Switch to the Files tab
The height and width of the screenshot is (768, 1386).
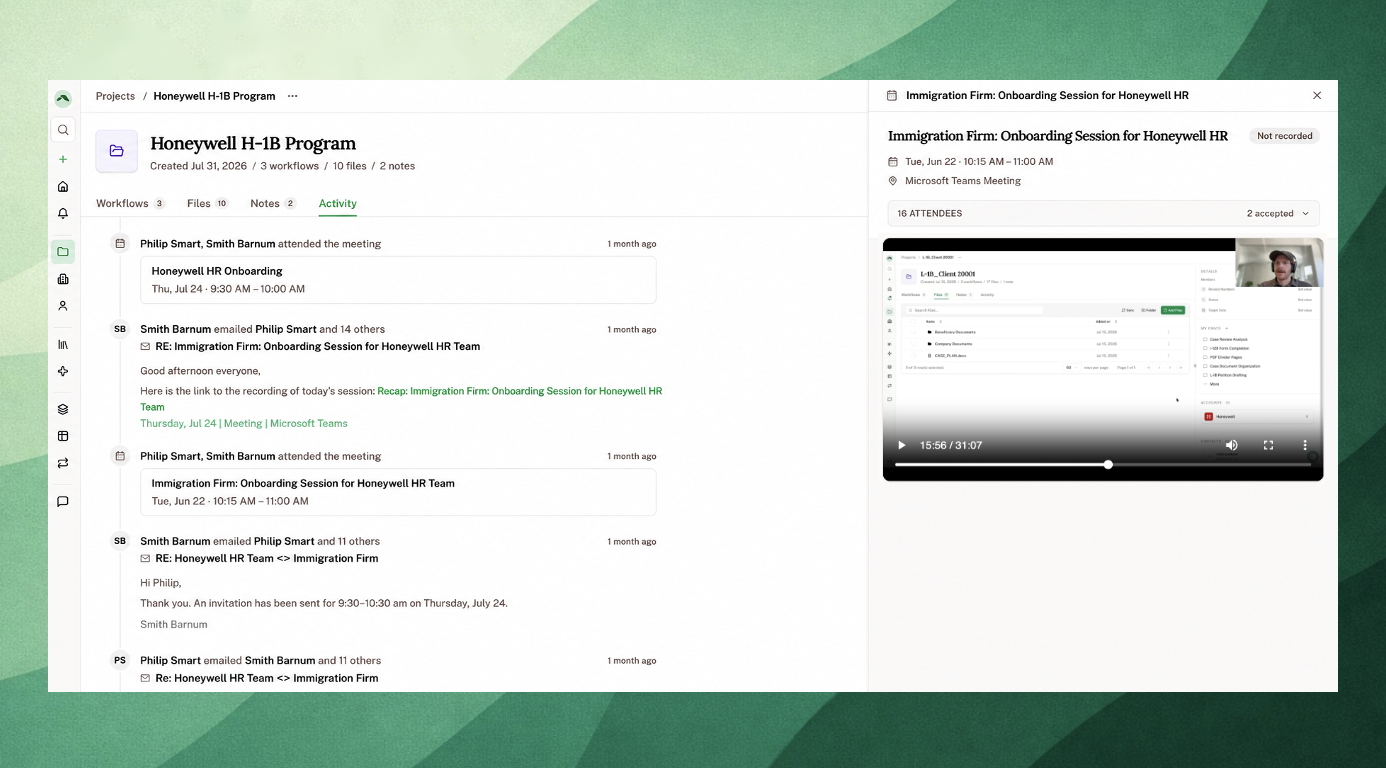point(208,203)
